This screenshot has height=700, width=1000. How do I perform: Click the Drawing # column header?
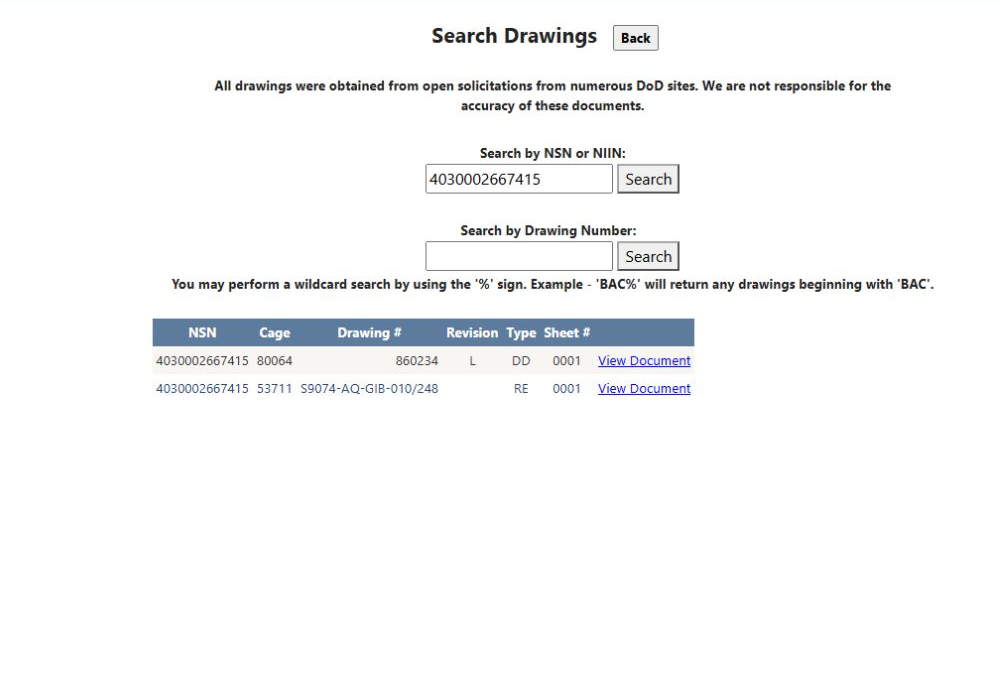click(x=369, y=333)
